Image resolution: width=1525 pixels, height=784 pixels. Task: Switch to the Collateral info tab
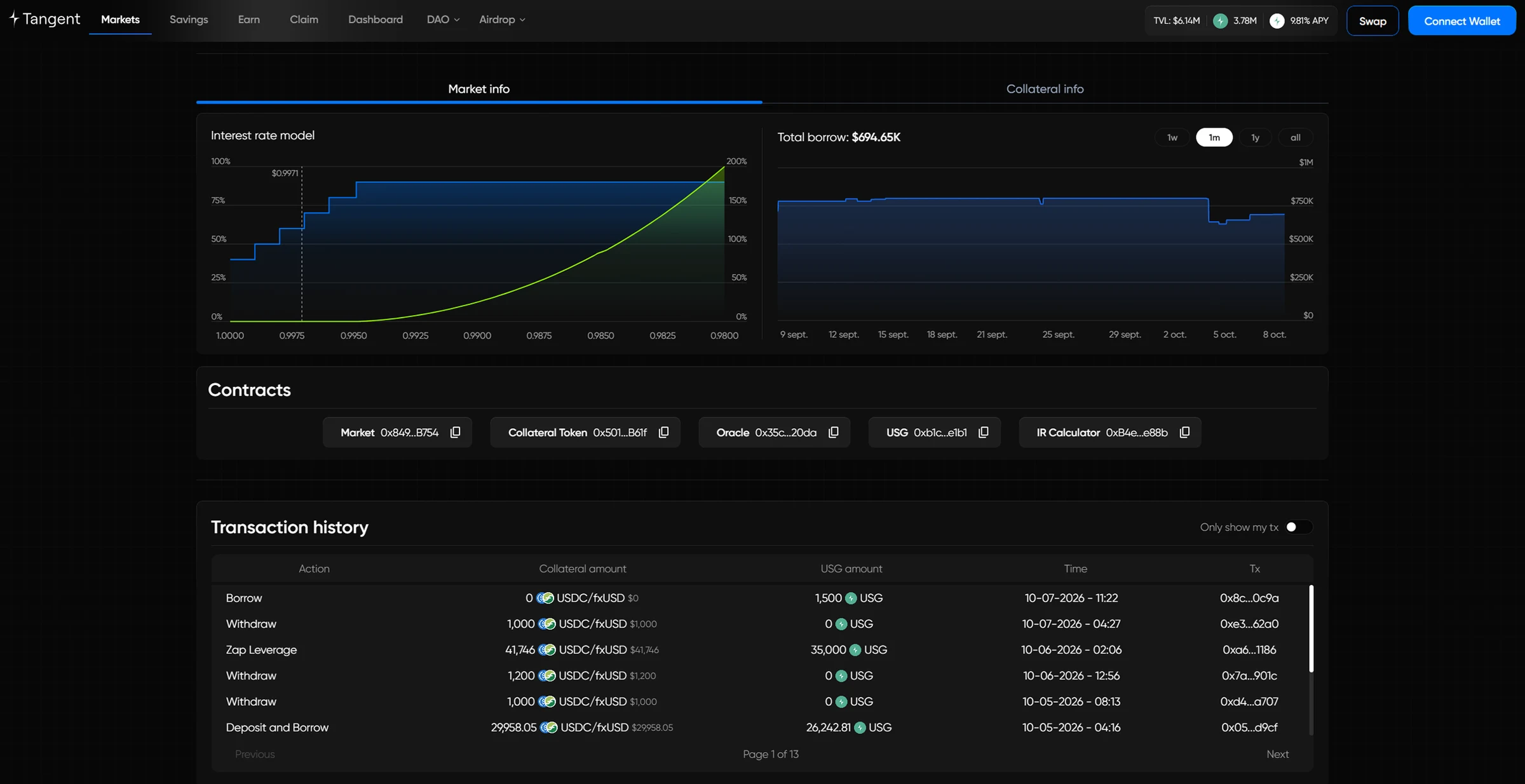(1045, 89)
